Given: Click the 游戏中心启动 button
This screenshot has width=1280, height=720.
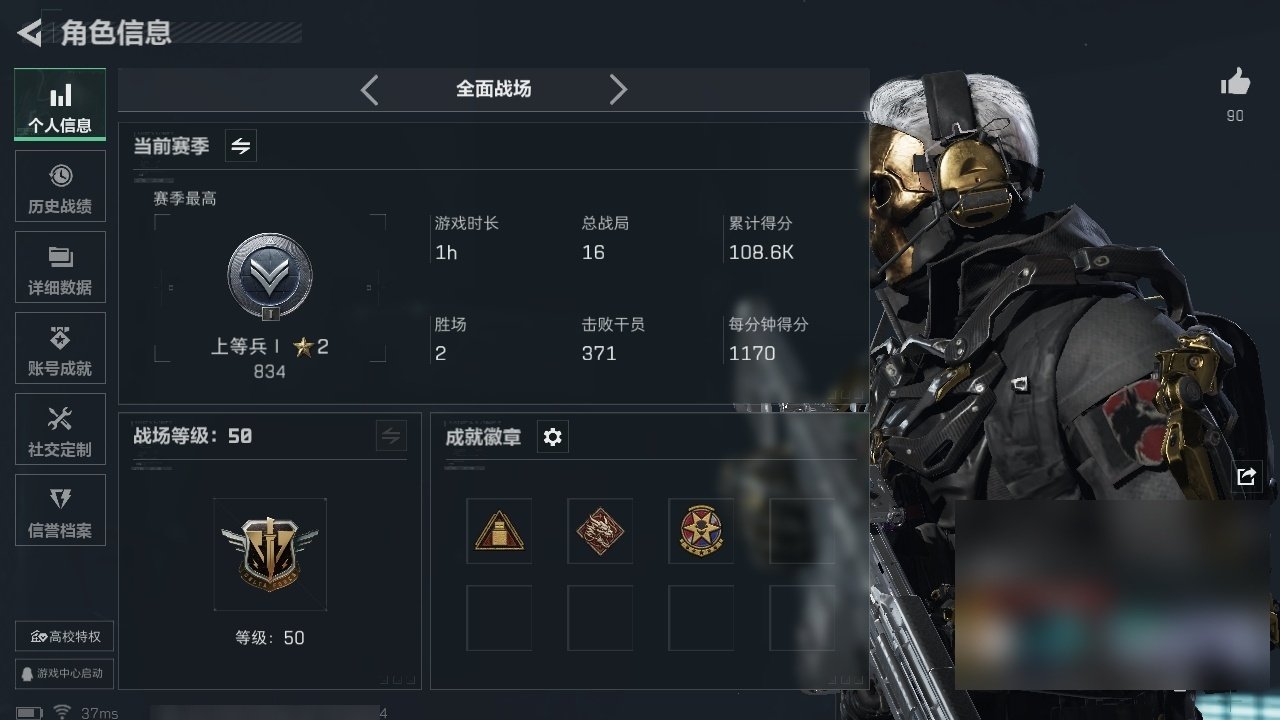Looking at the screenshot, I should 65,673.
